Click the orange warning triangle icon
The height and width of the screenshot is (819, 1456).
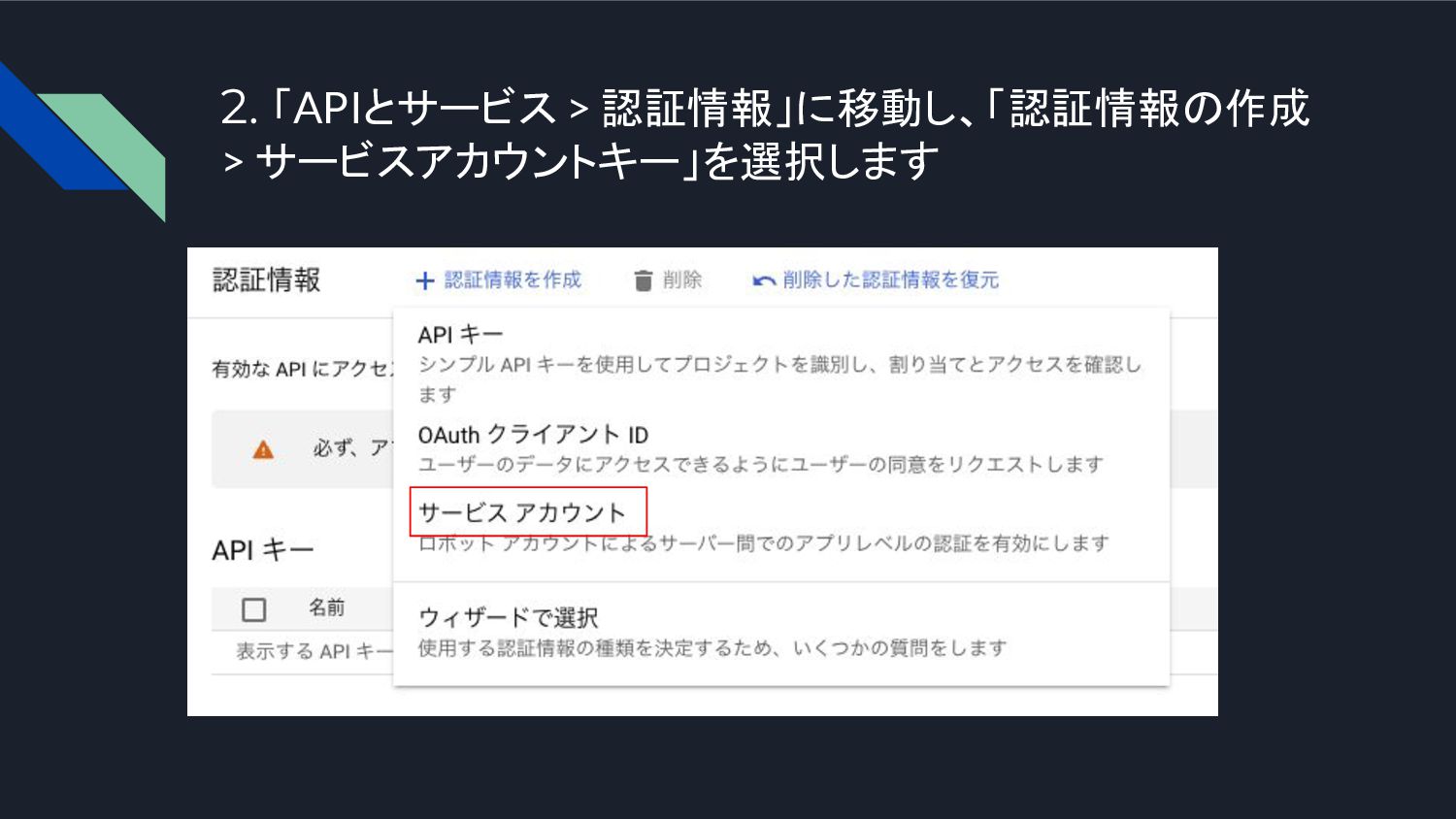(x=263, y=449)
